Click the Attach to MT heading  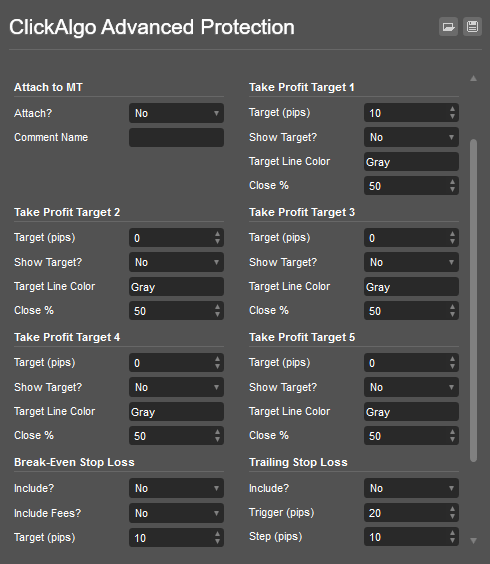click(x=48, y=87)
